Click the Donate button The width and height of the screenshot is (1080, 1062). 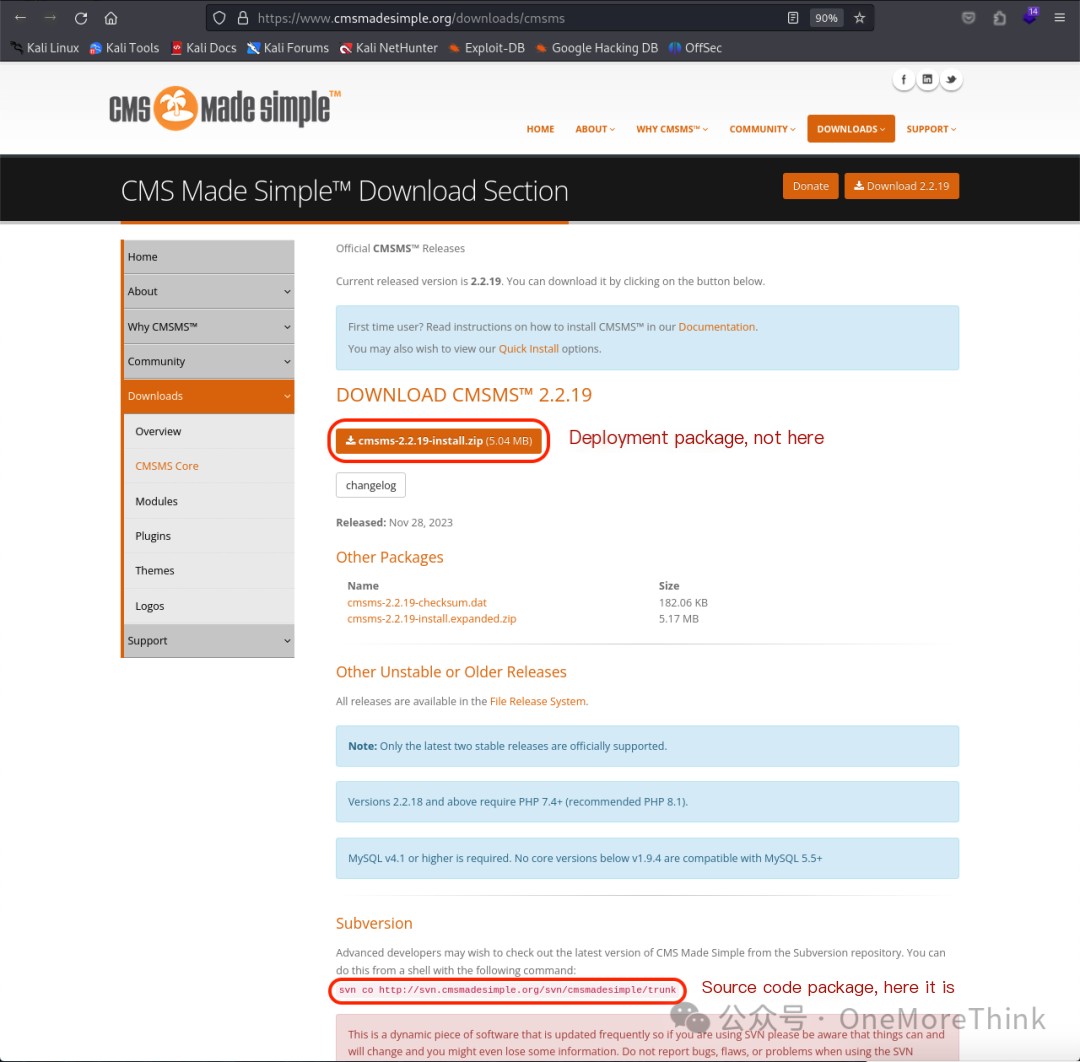point(811,186)
